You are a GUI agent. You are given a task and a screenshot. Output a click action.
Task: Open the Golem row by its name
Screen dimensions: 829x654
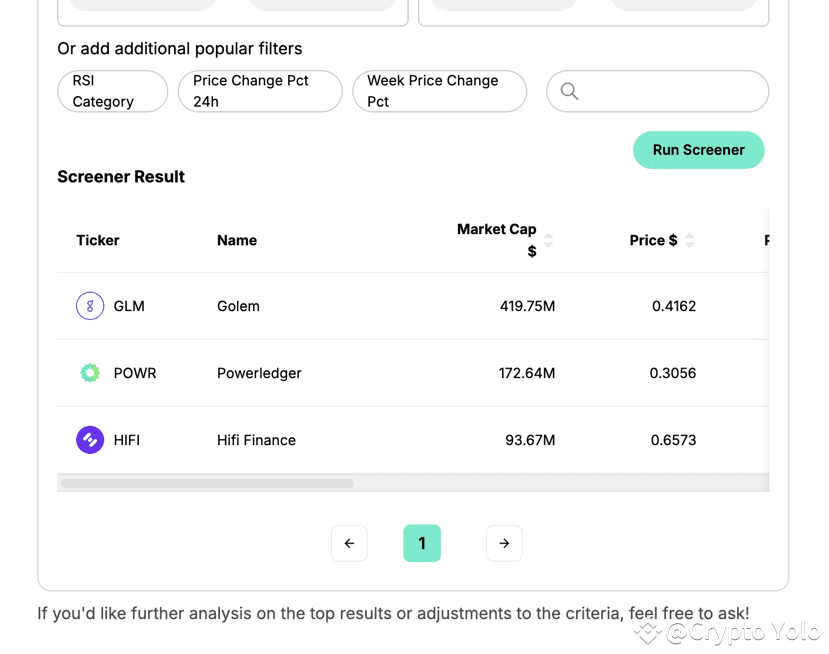(238, 306)
